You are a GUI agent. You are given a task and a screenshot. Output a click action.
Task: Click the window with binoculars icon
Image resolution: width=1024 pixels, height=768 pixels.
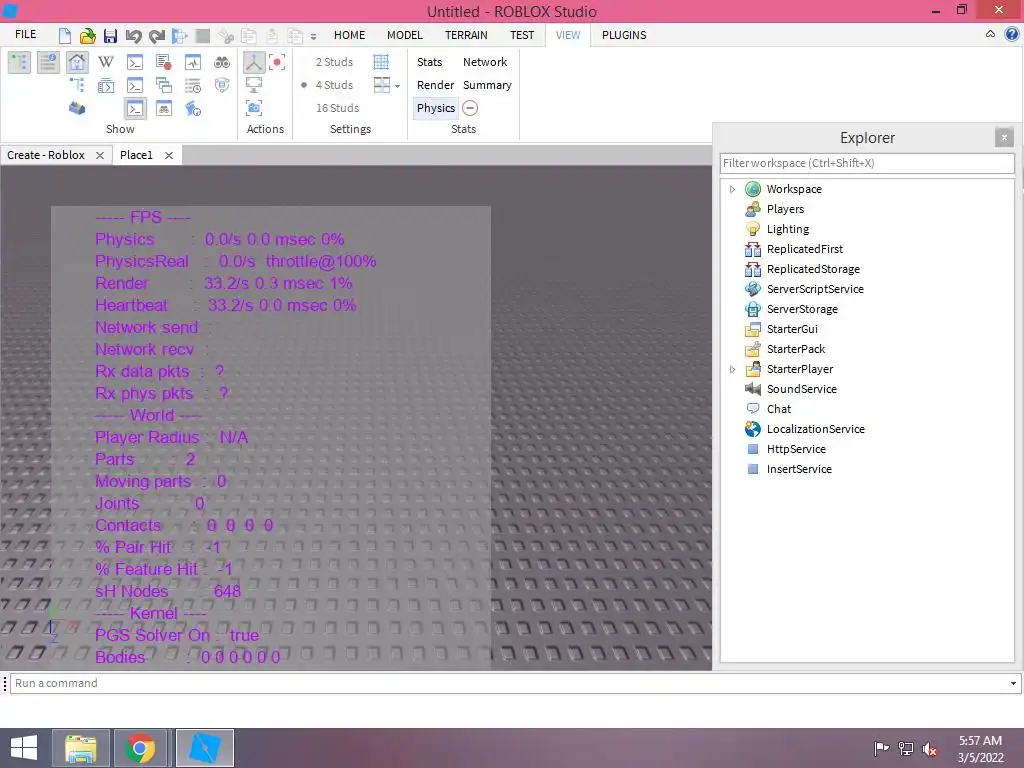(163, 108)
